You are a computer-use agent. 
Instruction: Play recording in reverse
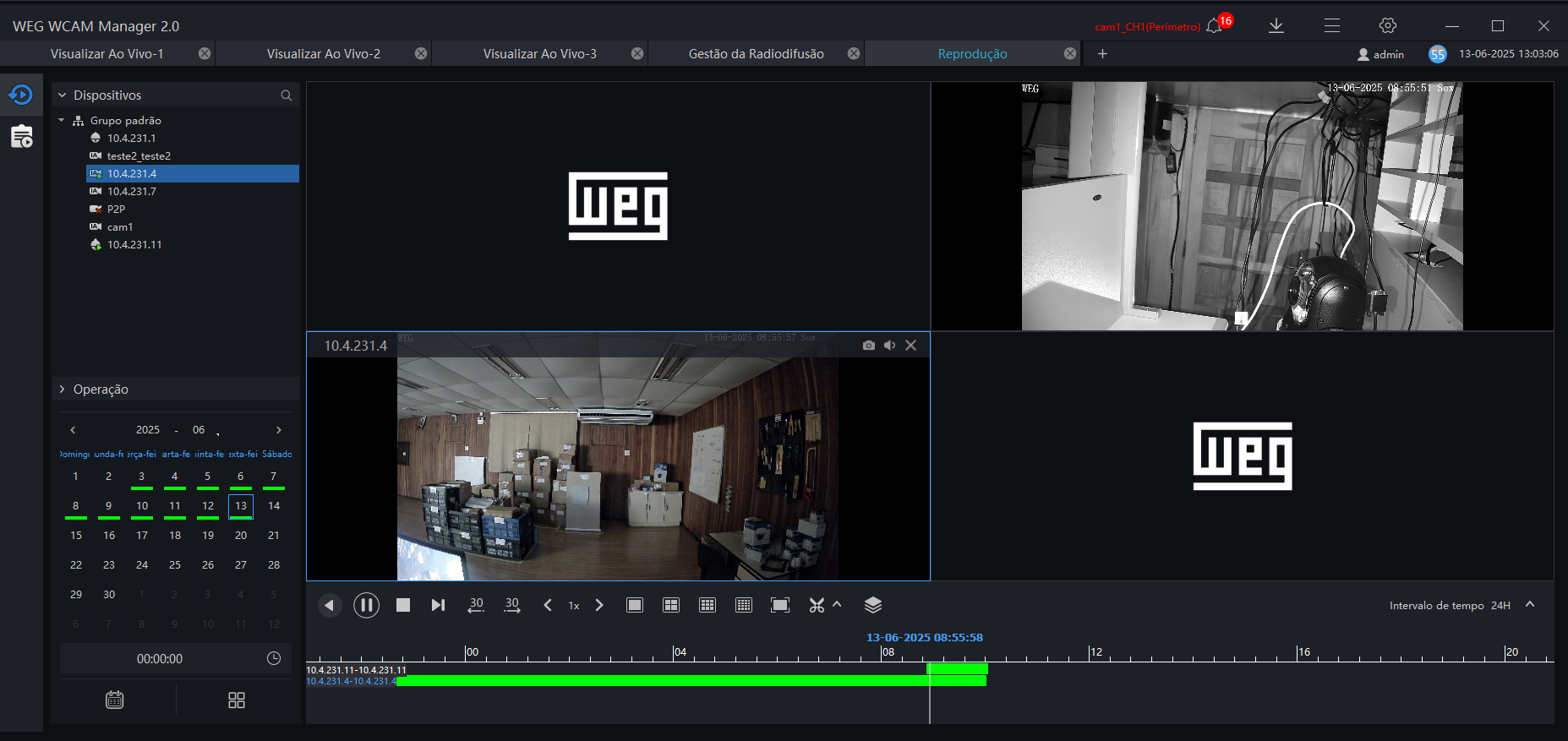[330, 605]
